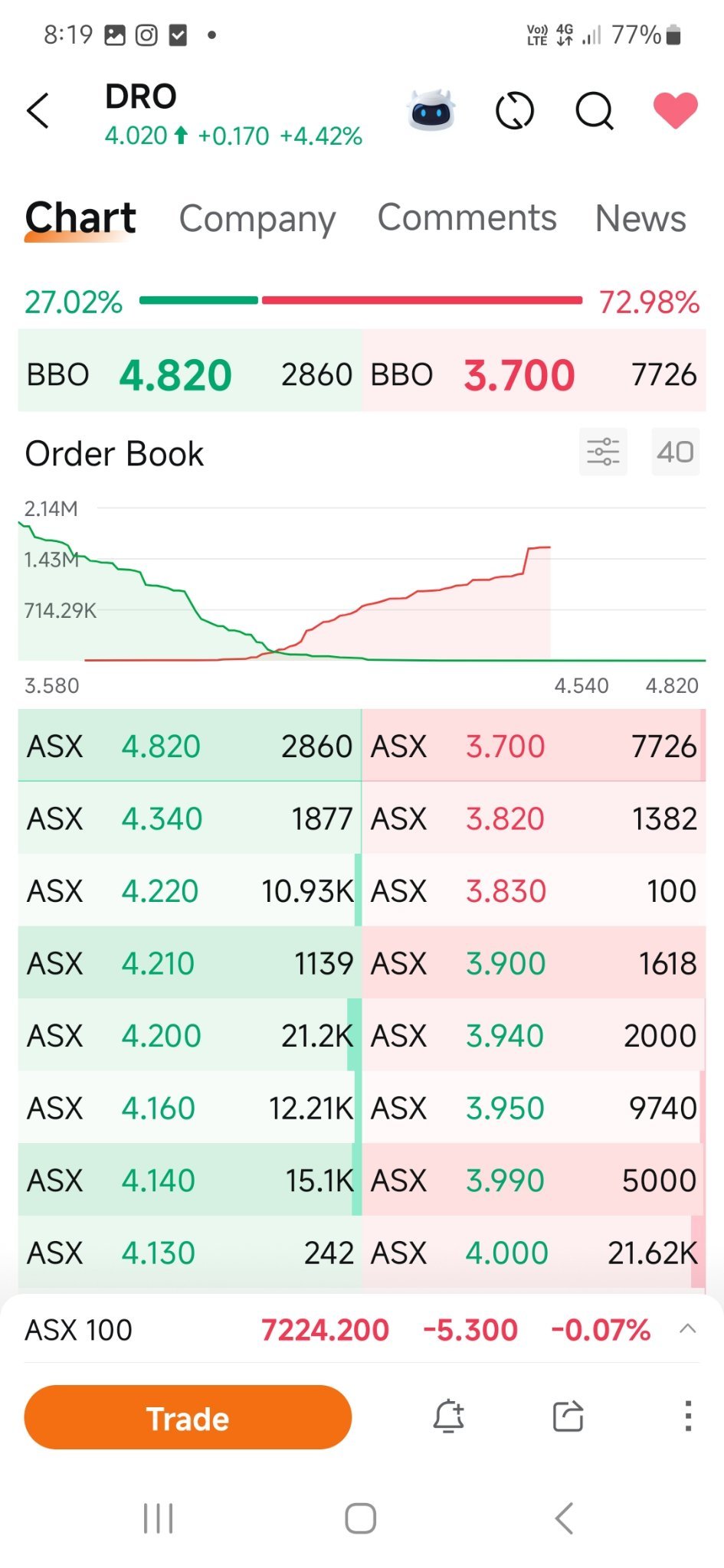The height and width of the screenshot is (1568, 724).
Task: Open Order Book filter settings icon
Action: (x=603, y=452)
